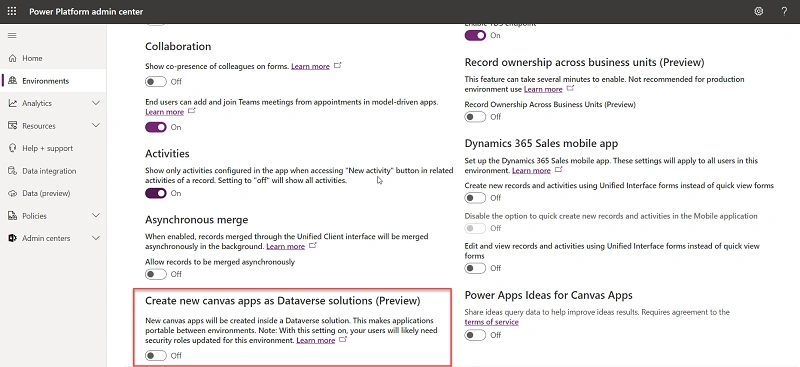Collapse navigation with the hamburger icon
Viewport: 800px width, 367px height.
12,35
